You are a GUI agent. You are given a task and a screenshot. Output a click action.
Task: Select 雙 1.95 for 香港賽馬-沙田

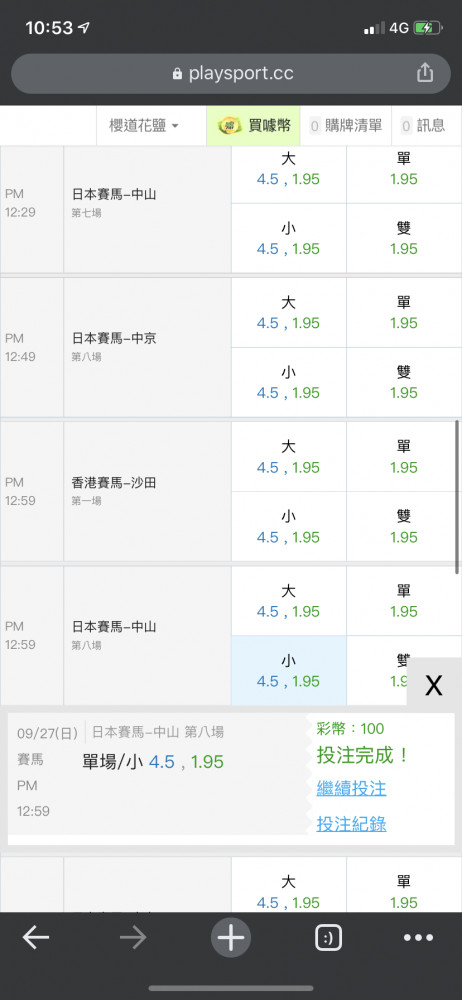[x=404, y=526]
